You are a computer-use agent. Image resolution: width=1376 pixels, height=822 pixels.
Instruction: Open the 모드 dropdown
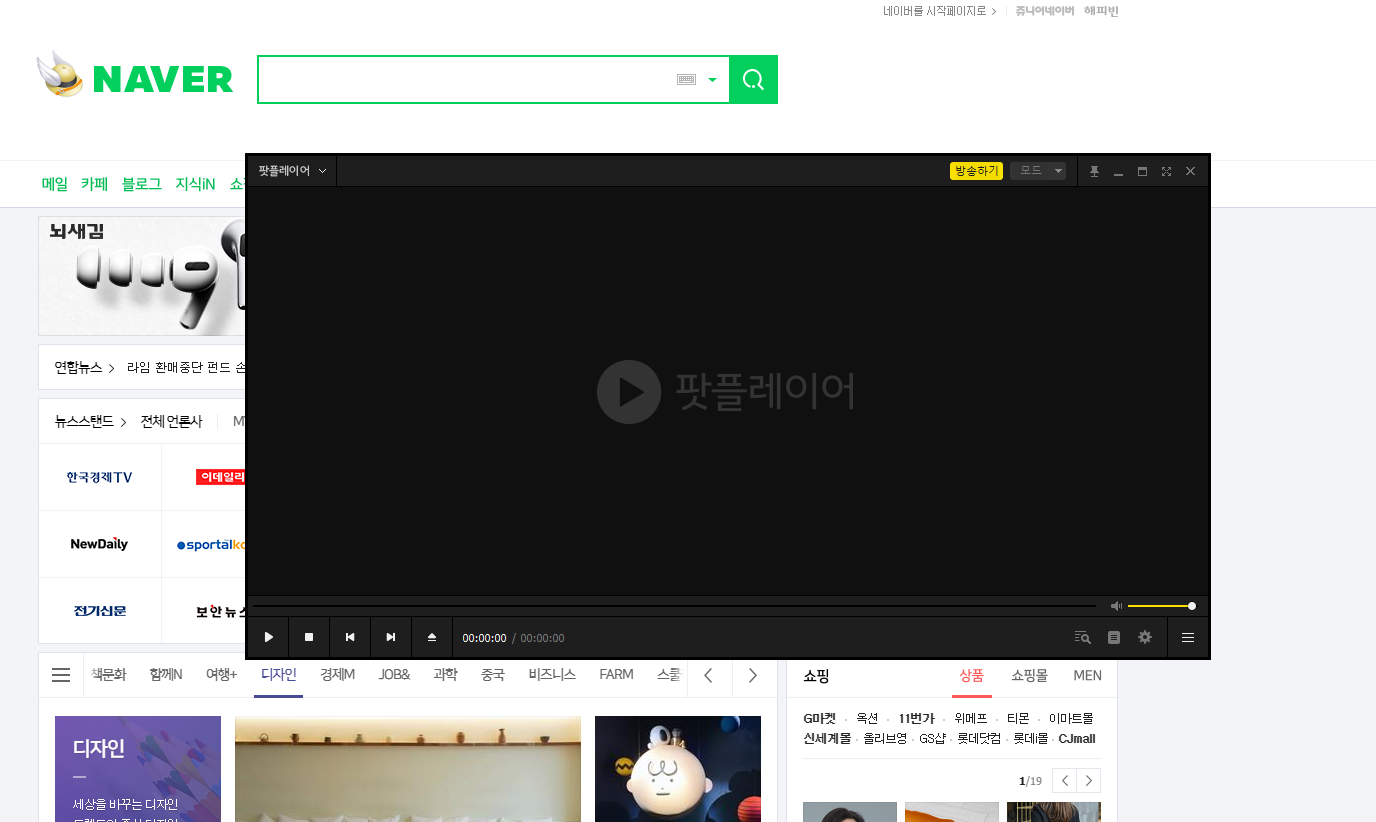1038,171
